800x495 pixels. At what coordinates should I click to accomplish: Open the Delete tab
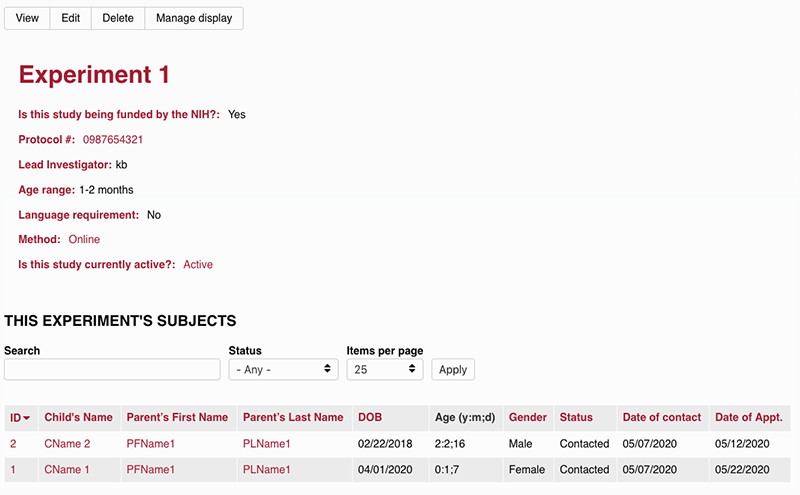point(117,18)
